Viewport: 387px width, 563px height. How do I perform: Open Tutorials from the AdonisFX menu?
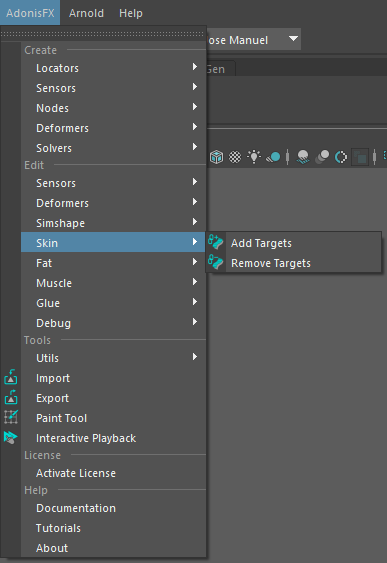(113, 528)
